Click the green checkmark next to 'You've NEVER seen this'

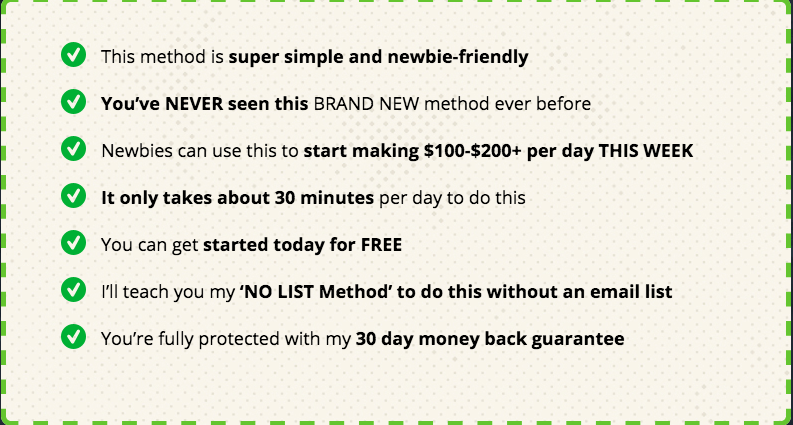(x=73, y=102)
